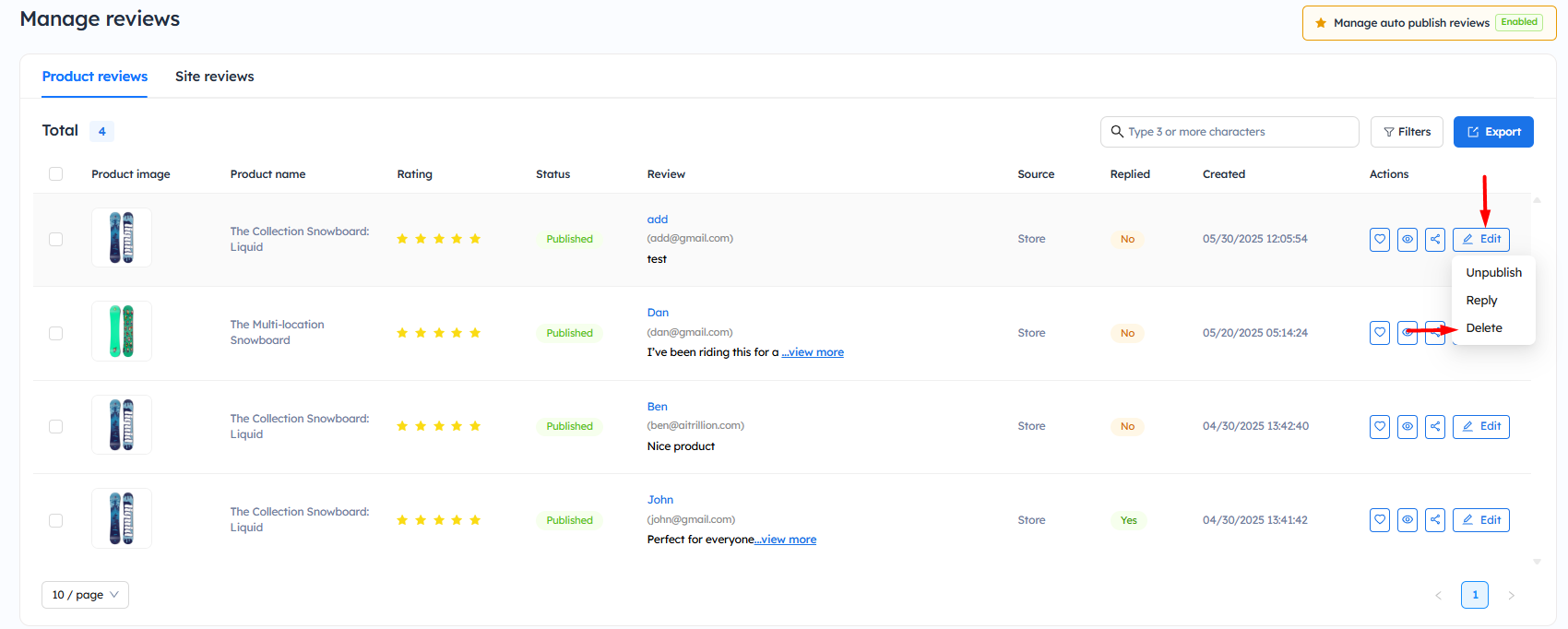Select the checkbox for John's review row

click(56, 520)
